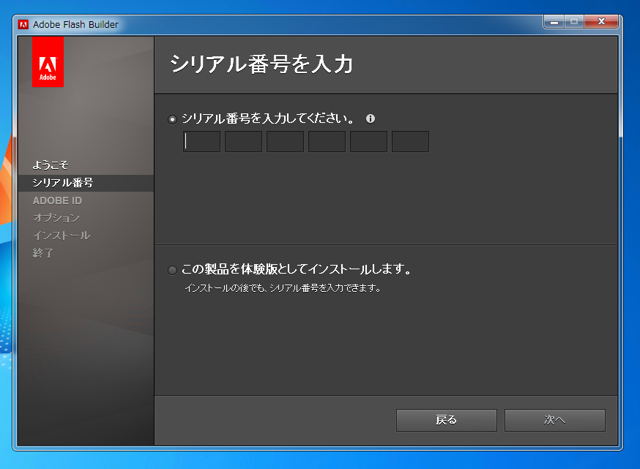Focus the second serial number field

click(243, 142)
